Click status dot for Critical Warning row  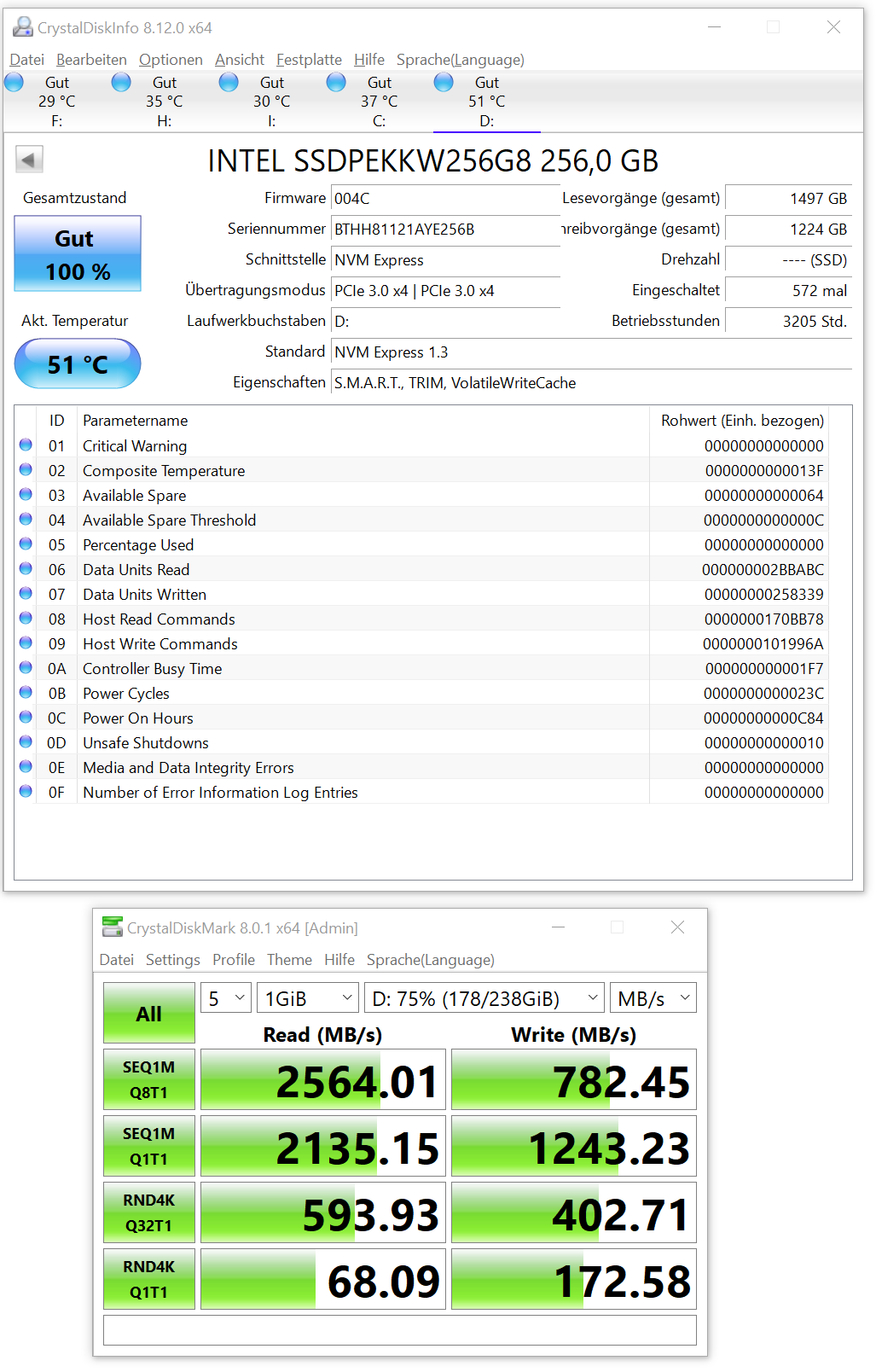[26, 445]
